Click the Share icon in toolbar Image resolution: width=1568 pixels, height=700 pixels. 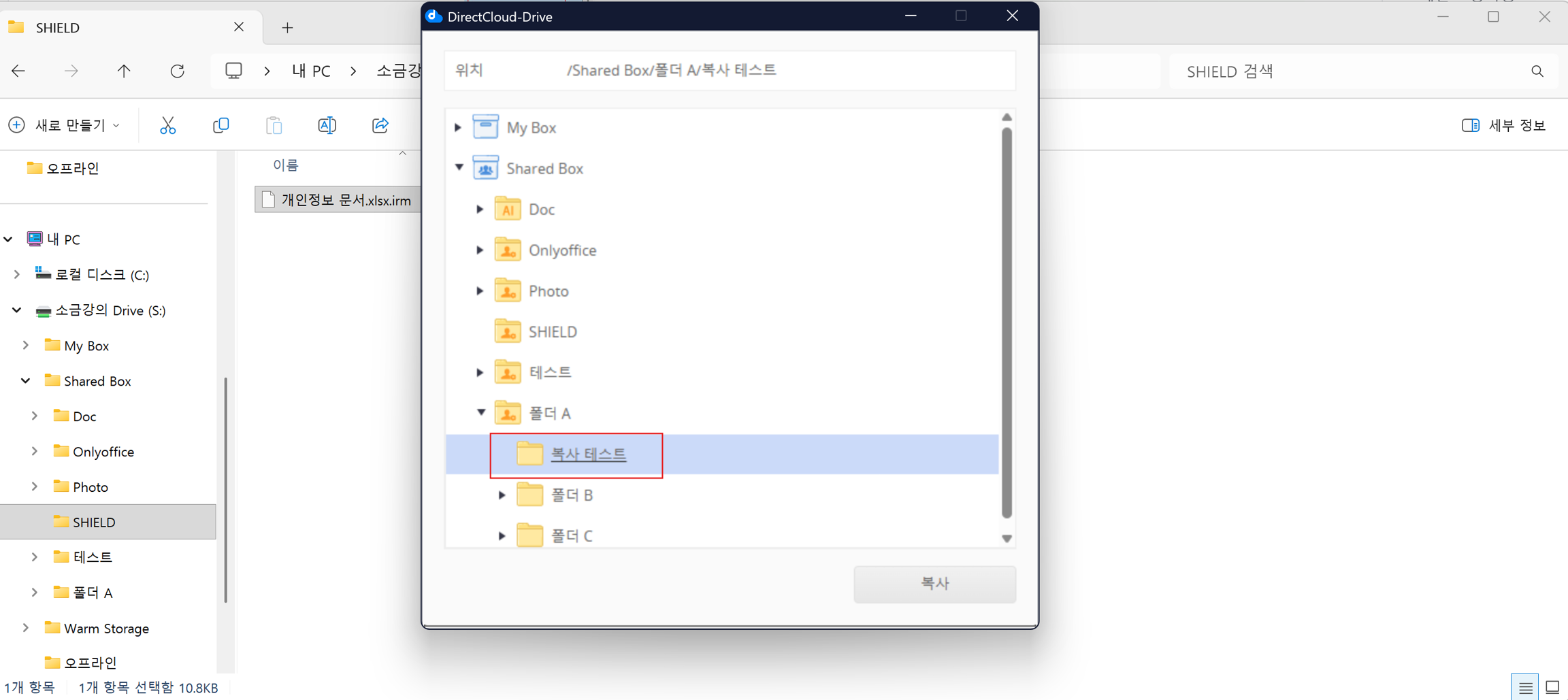(x=380, y=125)
